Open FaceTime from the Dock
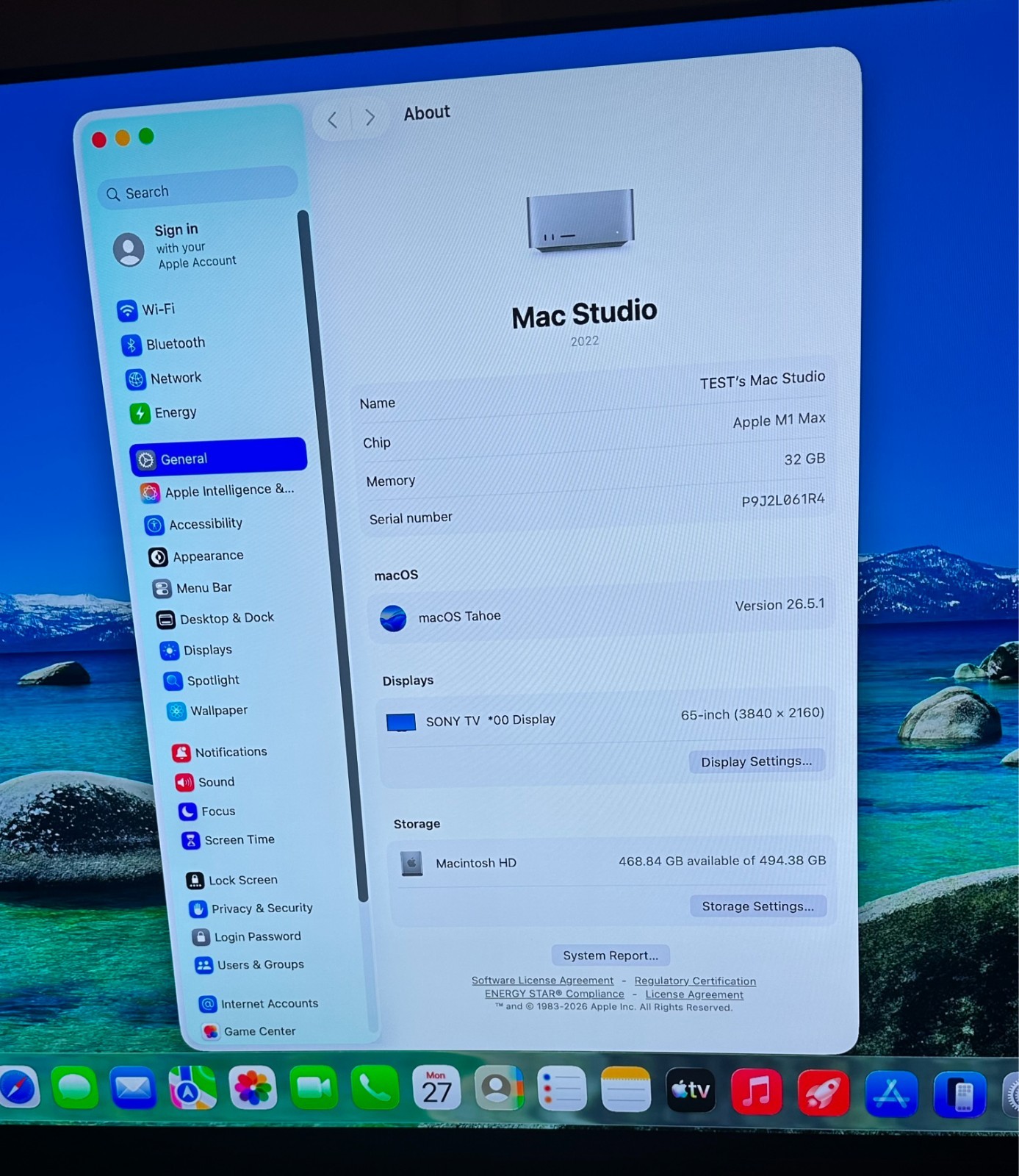1019x1176 pixels. (314, 1089)
